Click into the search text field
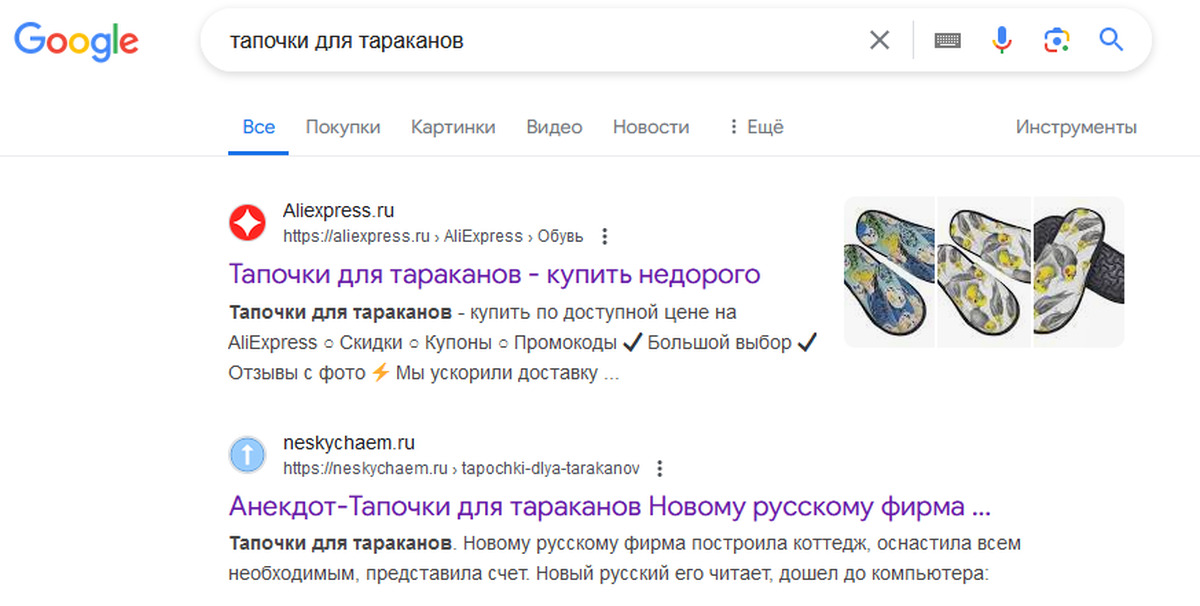Image resolution: width=1200 pixels, height=606 pixels. (540, 40)
